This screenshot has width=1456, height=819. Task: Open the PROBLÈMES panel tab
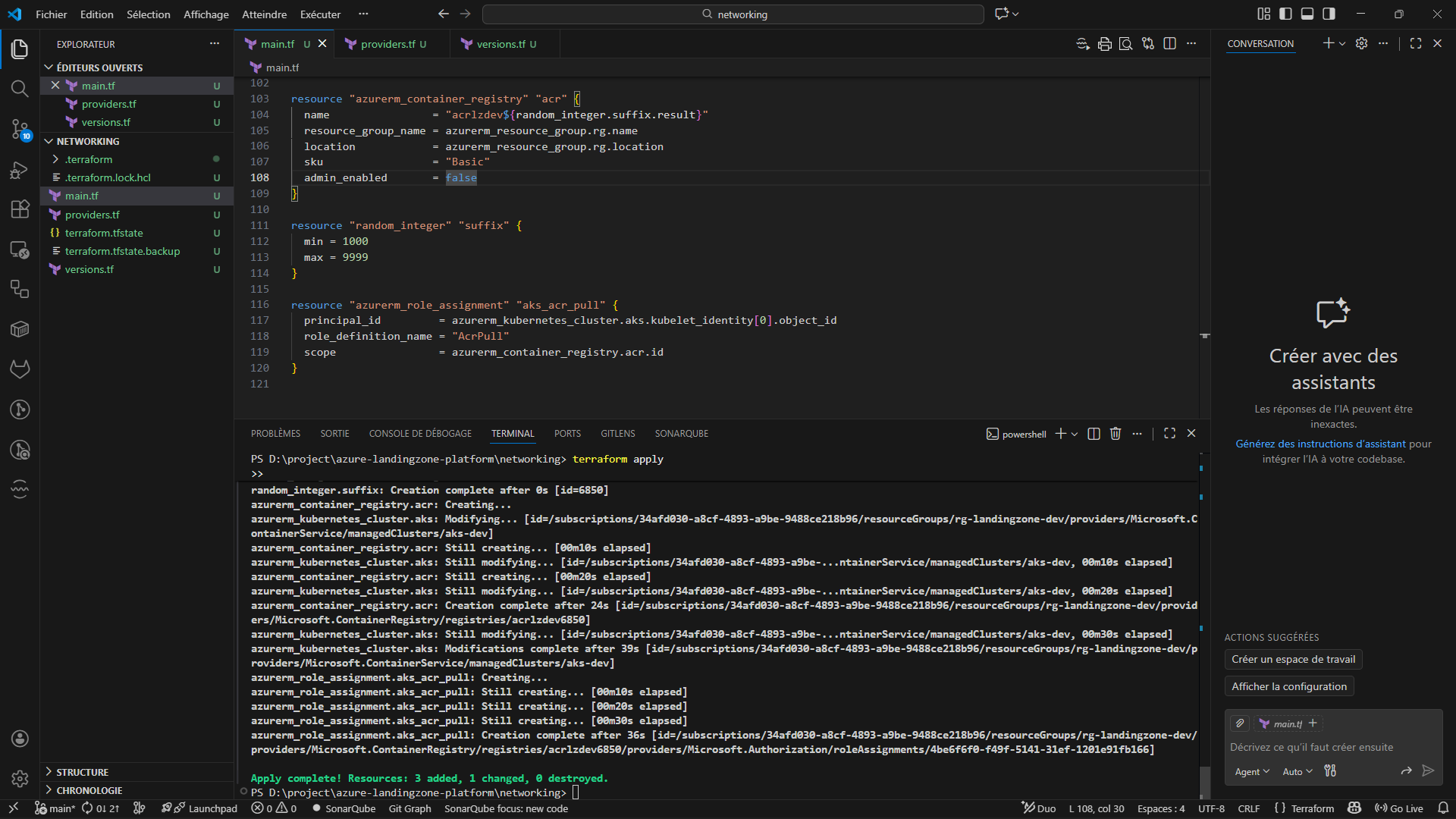pos(275,434)
